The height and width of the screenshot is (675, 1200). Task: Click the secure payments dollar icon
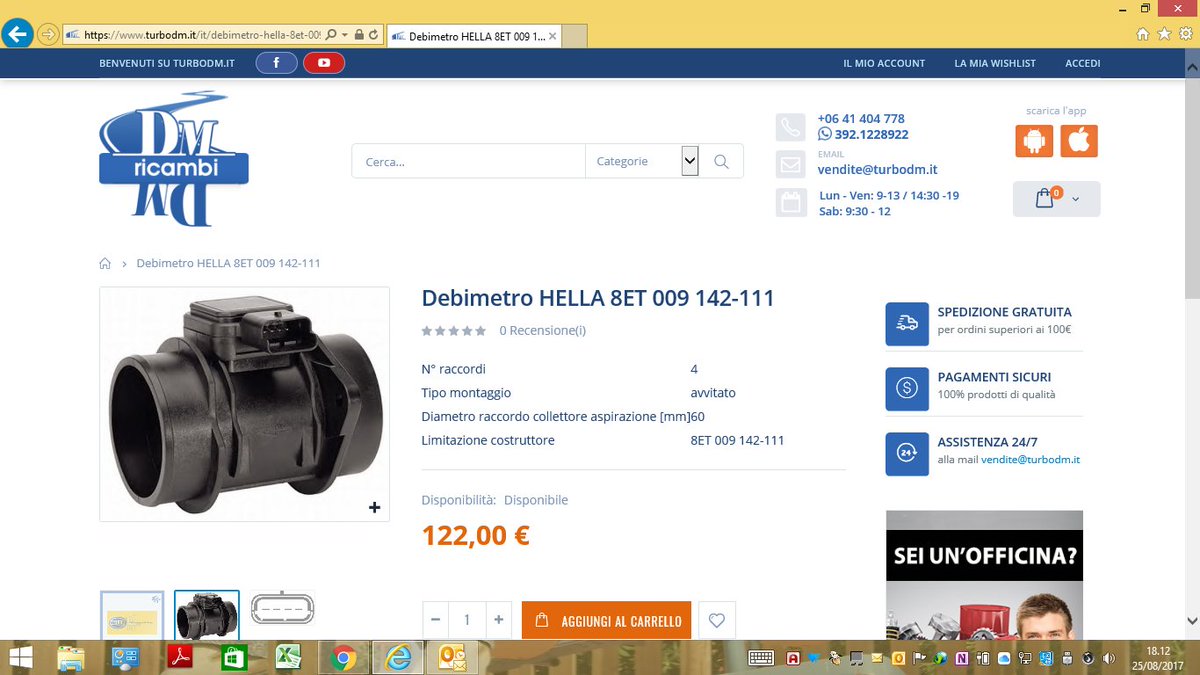point(907,389)
